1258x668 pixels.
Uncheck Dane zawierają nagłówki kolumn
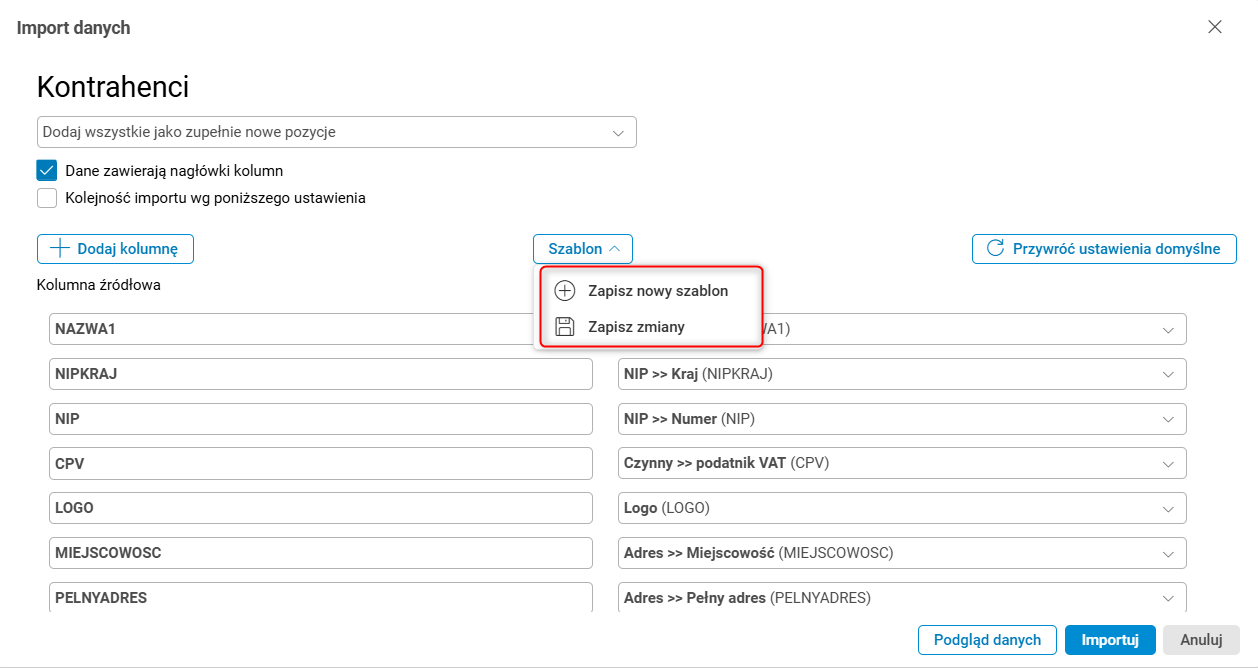pyautogui.click(x=47, y=171)
